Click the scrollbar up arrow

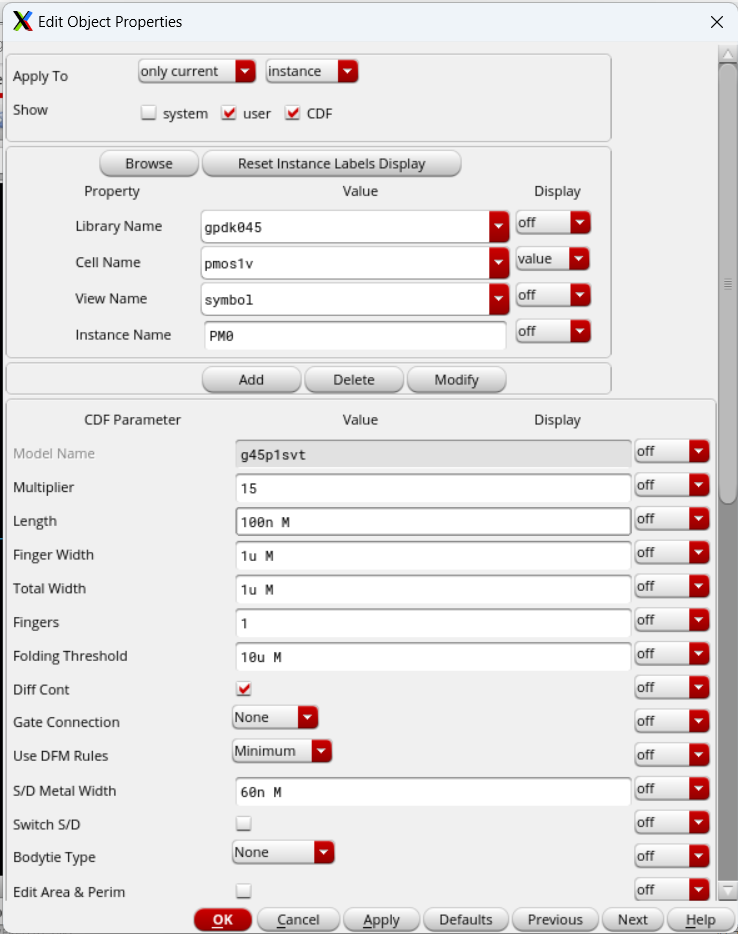click(728, 54)
